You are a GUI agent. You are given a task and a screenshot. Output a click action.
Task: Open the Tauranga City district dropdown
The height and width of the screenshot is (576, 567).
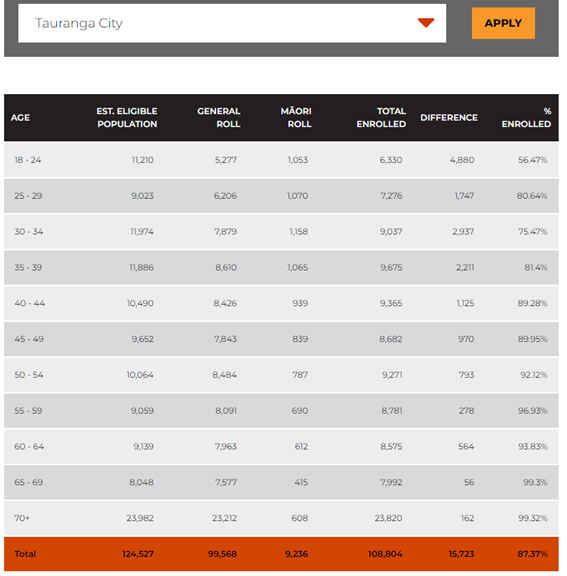tap(232, 23)
